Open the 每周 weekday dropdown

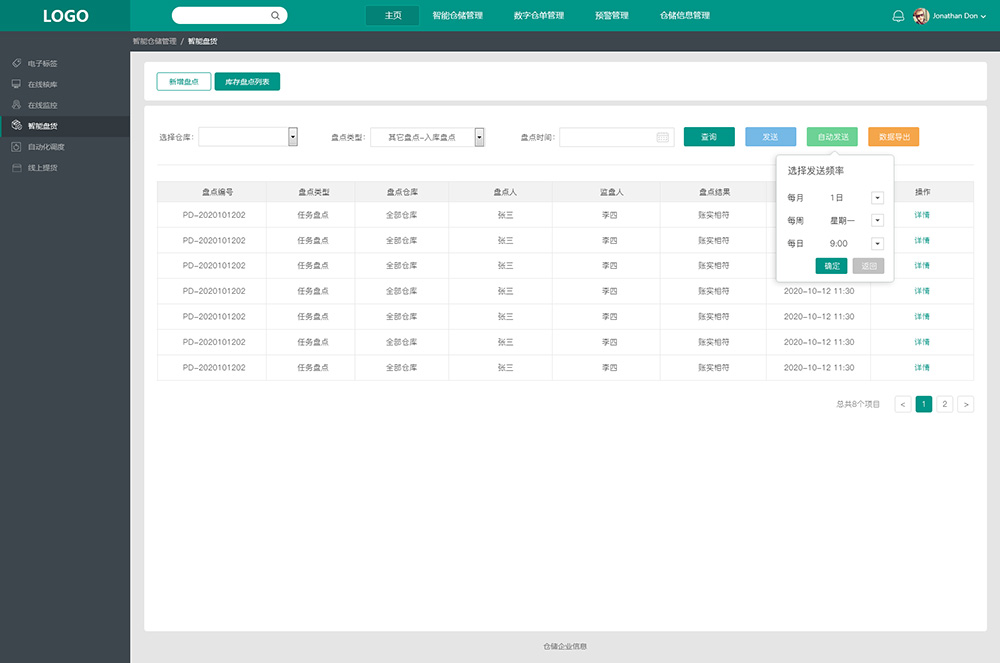(878, 221)
